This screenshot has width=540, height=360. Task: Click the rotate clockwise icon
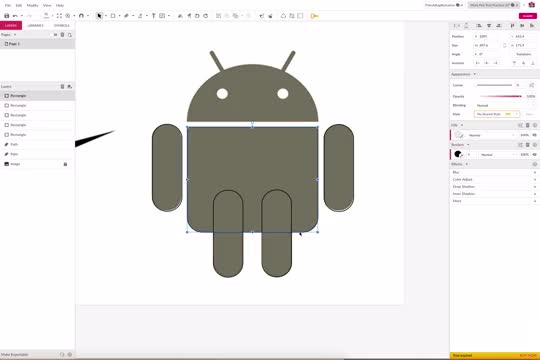point(206,16)
